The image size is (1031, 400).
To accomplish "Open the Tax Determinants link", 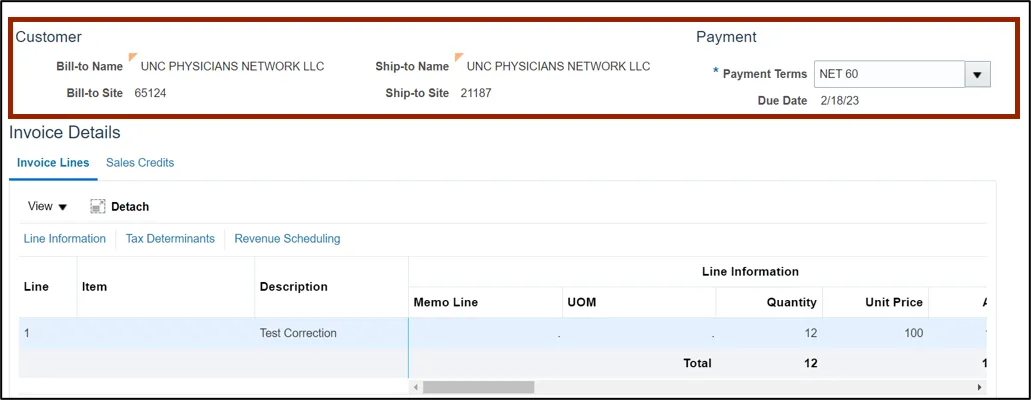I will click(x=170, y=239).
